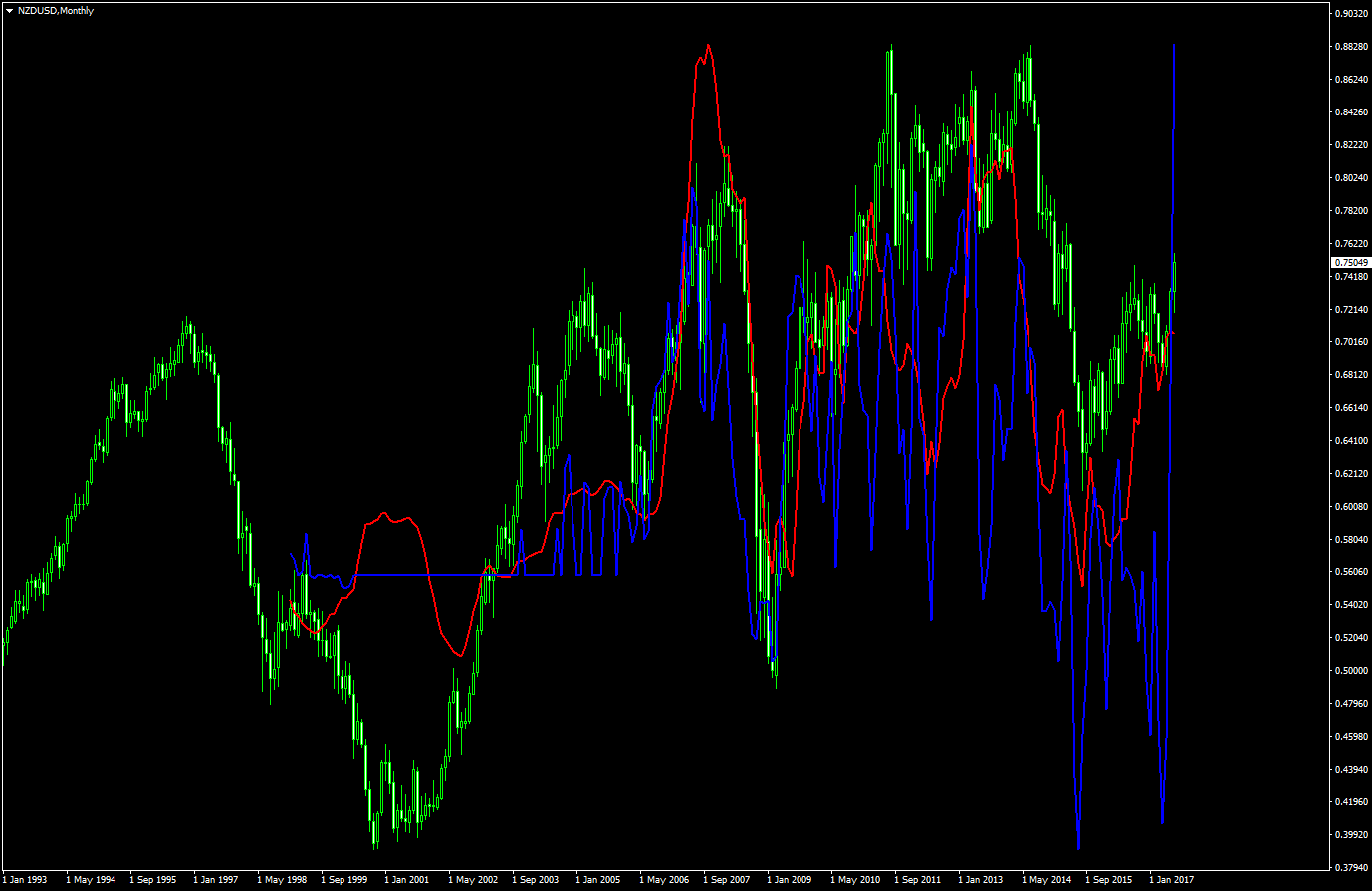This screenshot has width=1372, height=891.
Task: Click the 0.39920 price axis label
Action: [1351, 835]
